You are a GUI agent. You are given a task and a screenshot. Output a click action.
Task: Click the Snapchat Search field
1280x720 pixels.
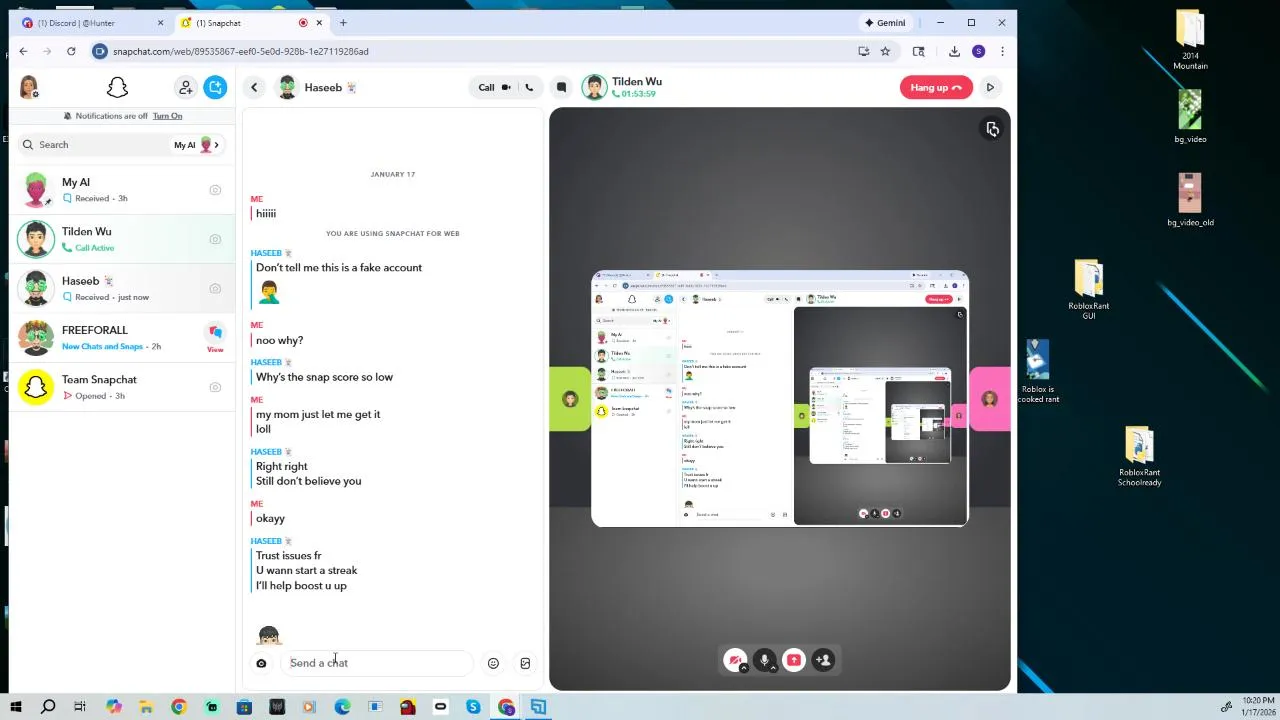point(95,145)
